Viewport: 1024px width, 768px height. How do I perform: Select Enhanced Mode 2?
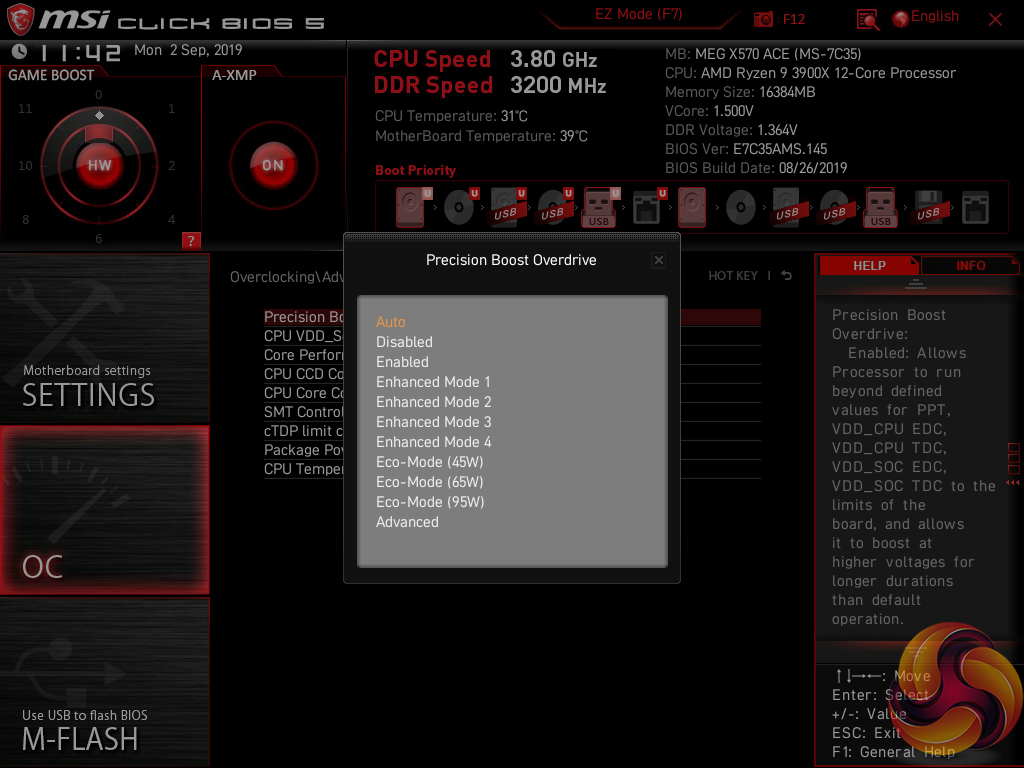point(434,402)
